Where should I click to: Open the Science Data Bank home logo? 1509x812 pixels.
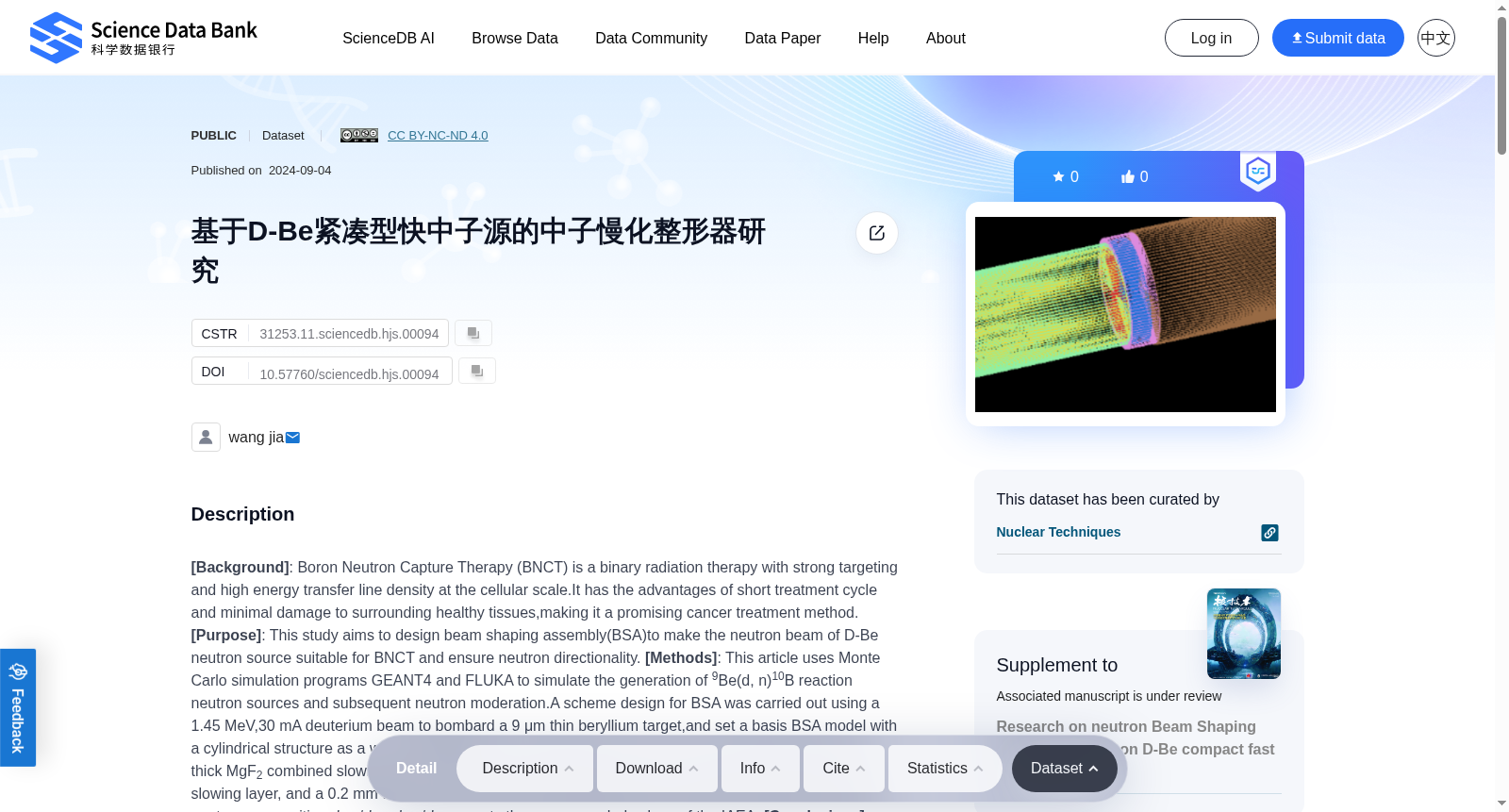pos(143,38)
